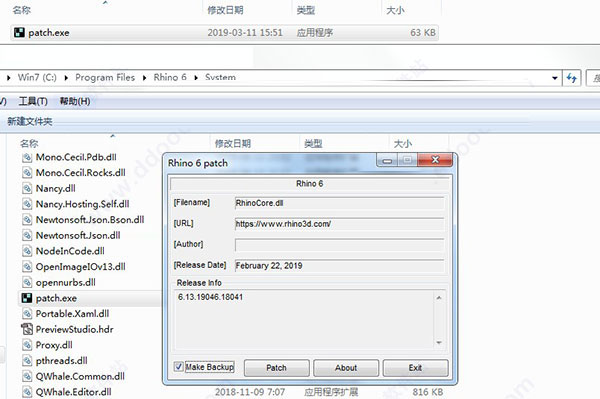Screen dimensions: 600x399
Task: Select the PreviewStudio.hdr file icon
Action: point(27,329)
